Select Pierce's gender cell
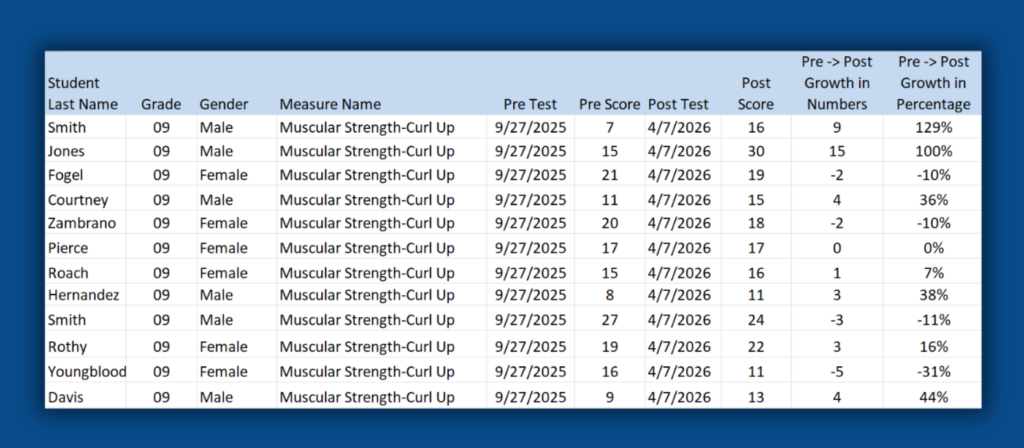 223,248
